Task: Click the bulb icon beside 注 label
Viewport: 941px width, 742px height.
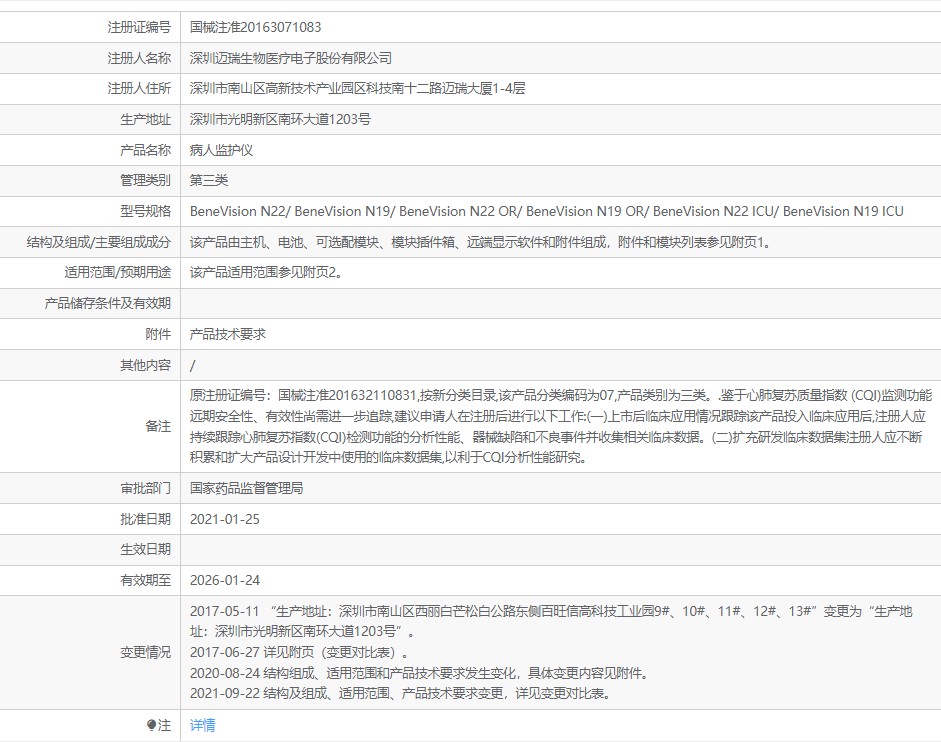Action: 151,725
